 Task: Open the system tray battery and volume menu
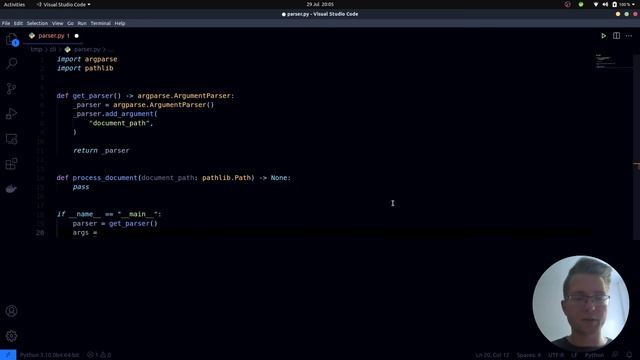614,4
